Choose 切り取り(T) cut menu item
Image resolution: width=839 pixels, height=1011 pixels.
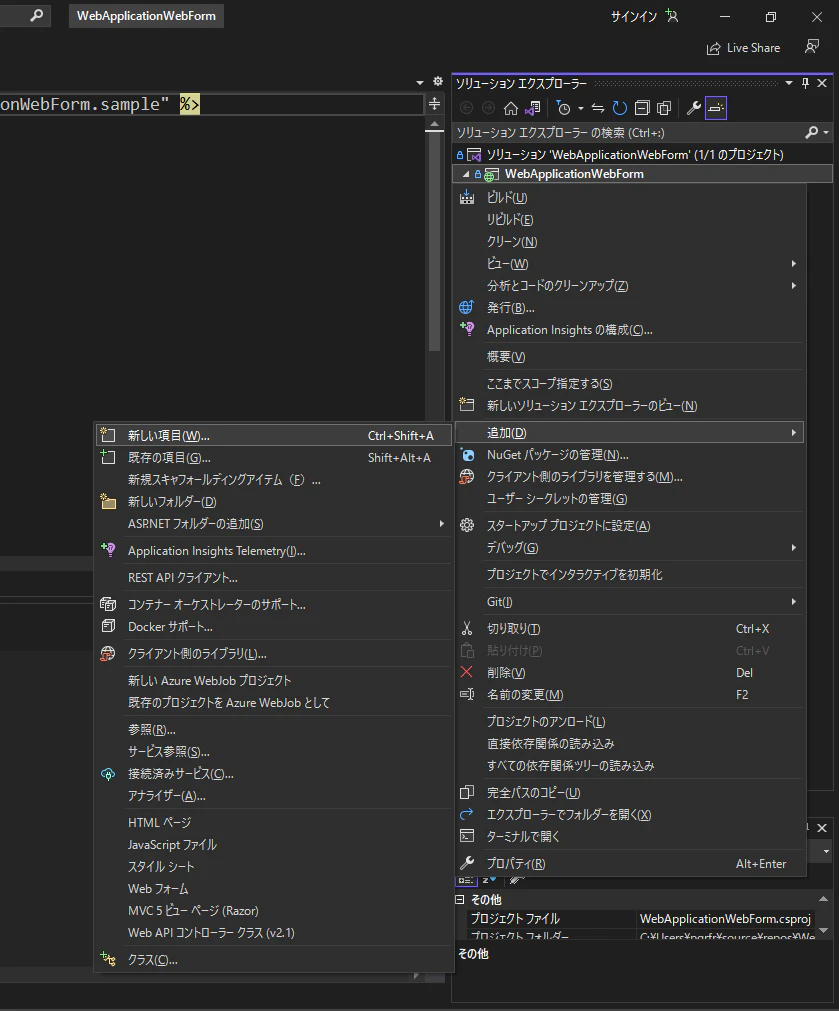[x=630, y=629]
